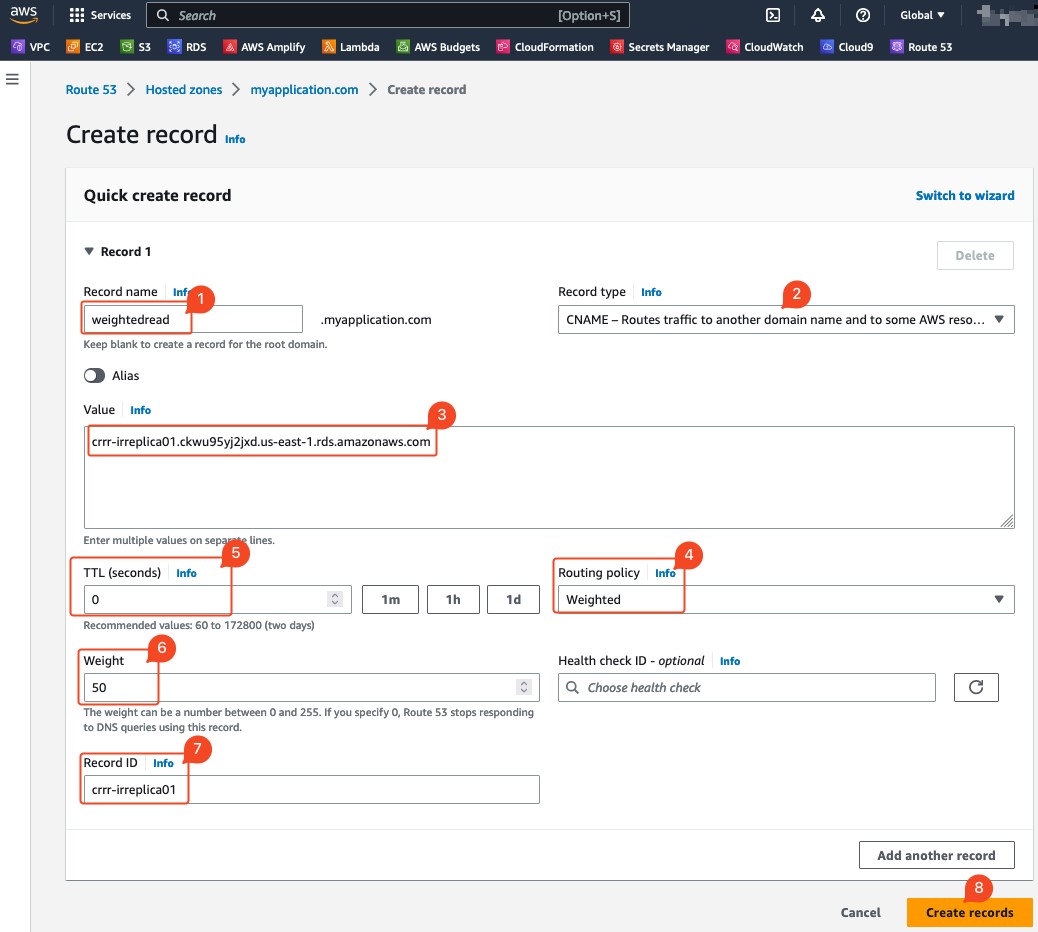The height and width of the screenshot is (932, 1038).
Task: Collapse the Record 1 section
Action: [89, 252]
